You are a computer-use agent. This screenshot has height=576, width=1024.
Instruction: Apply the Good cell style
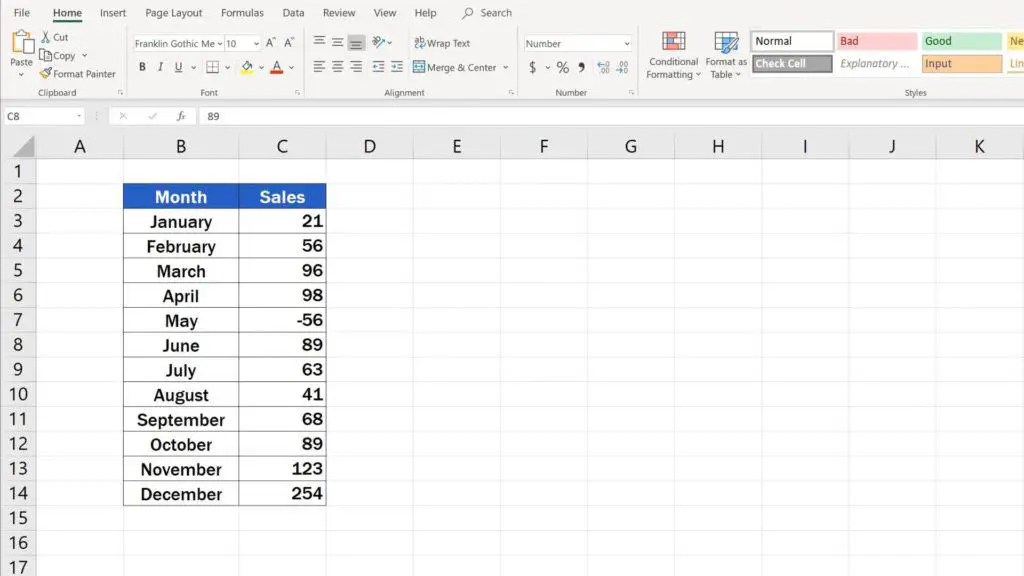click(959, 40)
